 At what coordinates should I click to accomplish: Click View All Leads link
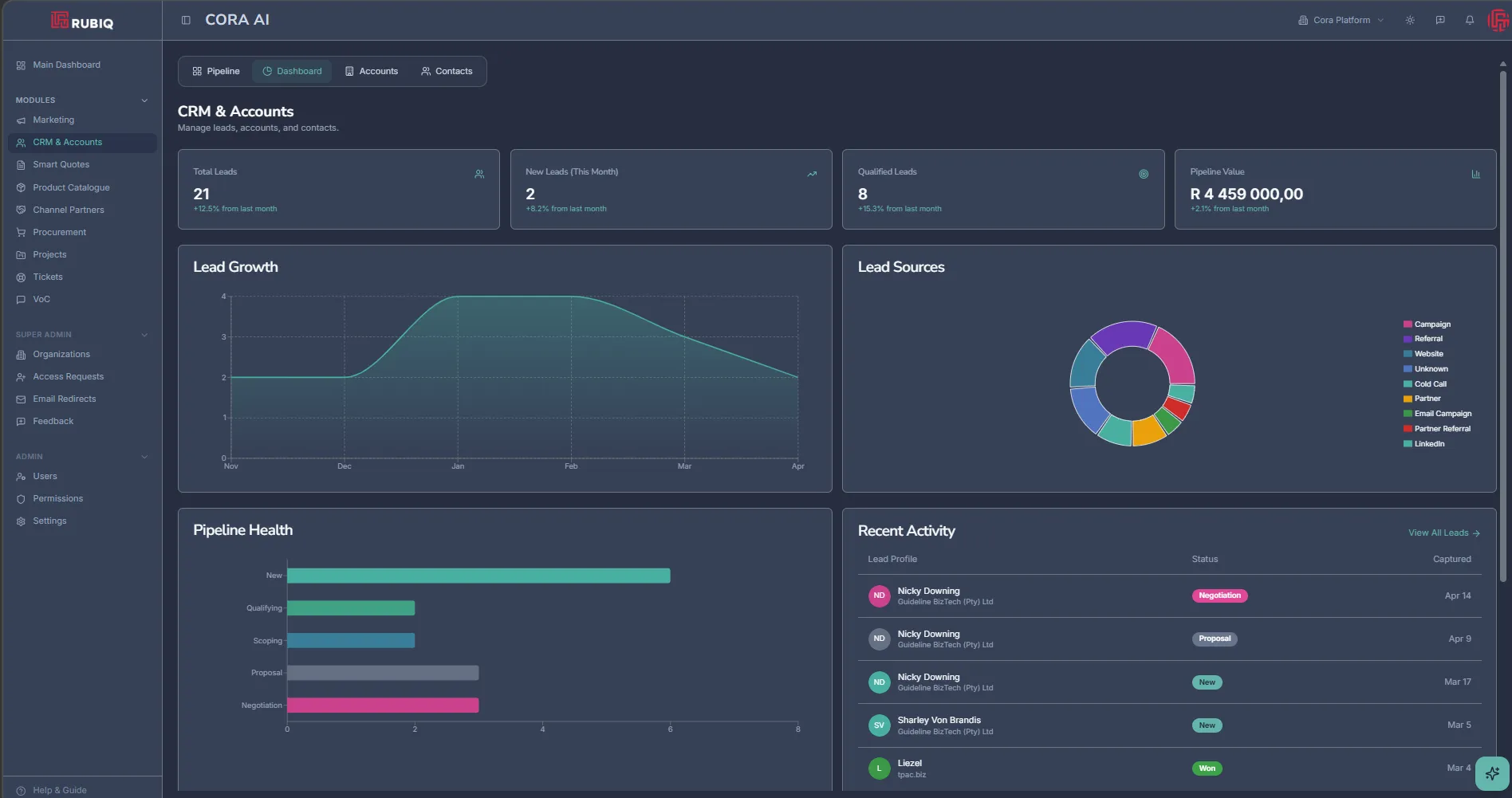(1443, 533)
